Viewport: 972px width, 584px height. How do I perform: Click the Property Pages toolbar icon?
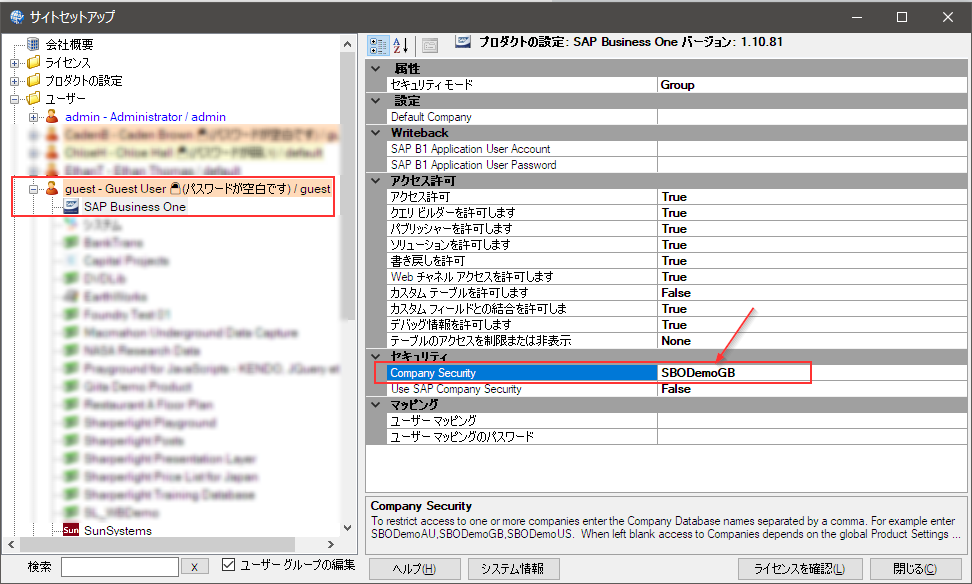click(430, 45)
